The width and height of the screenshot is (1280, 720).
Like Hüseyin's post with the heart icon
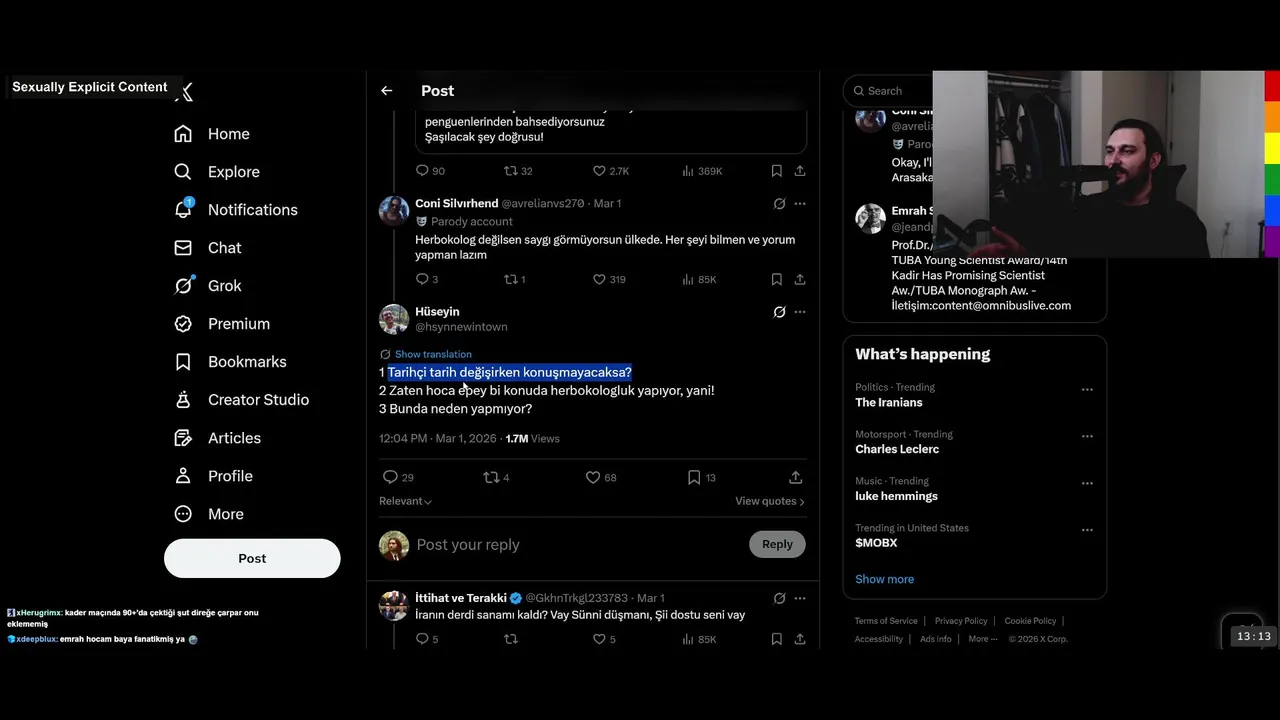(593, 477)
